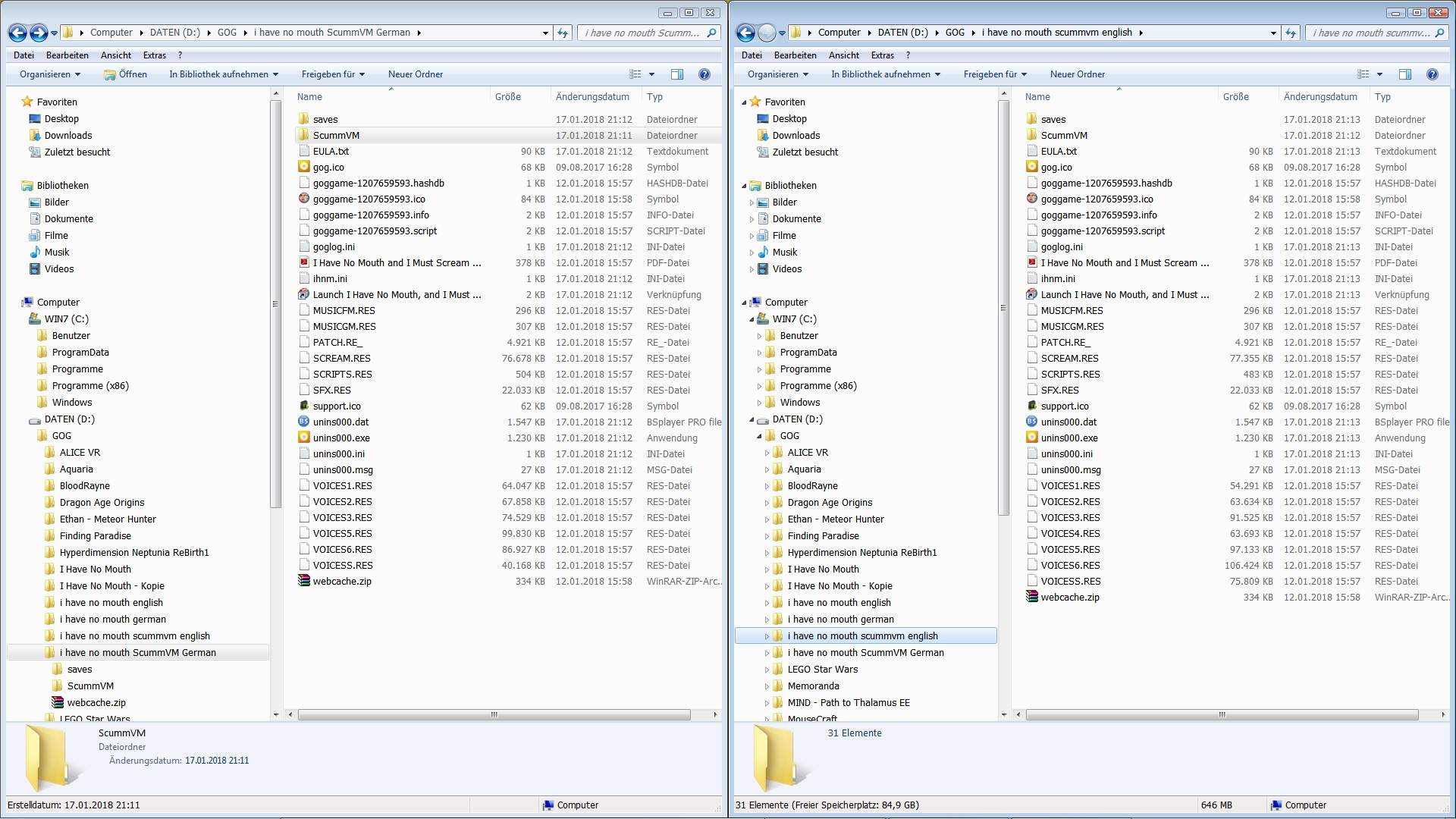Click the GOG breadcrumb in right address bar
Viewport: 1456px width, 819px height.
[x=955, y=33]
